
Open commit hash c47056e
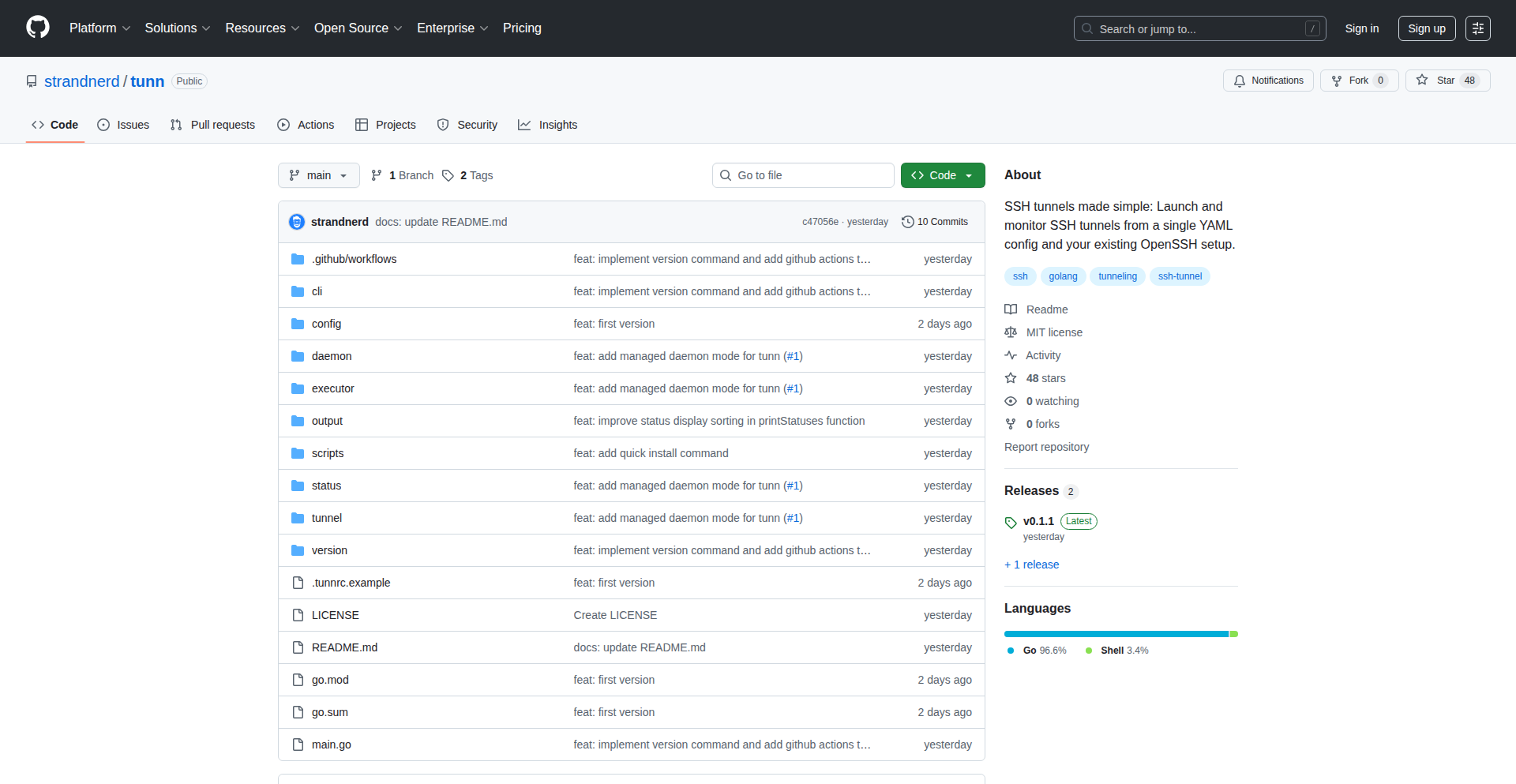(x=820, y=222)
